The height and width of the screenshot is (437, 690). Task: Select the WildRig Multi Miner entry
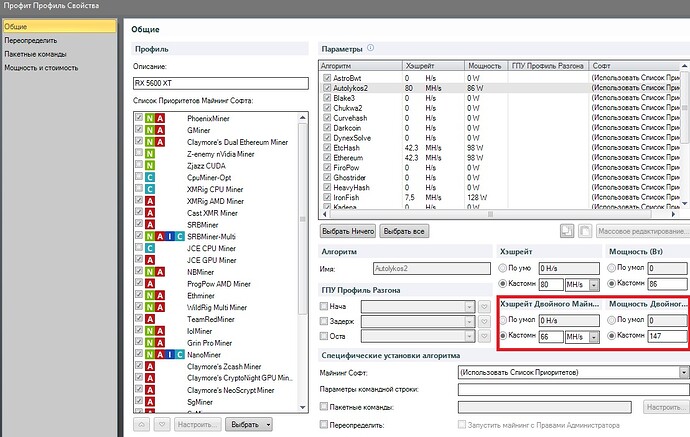[x=217, y=307]
